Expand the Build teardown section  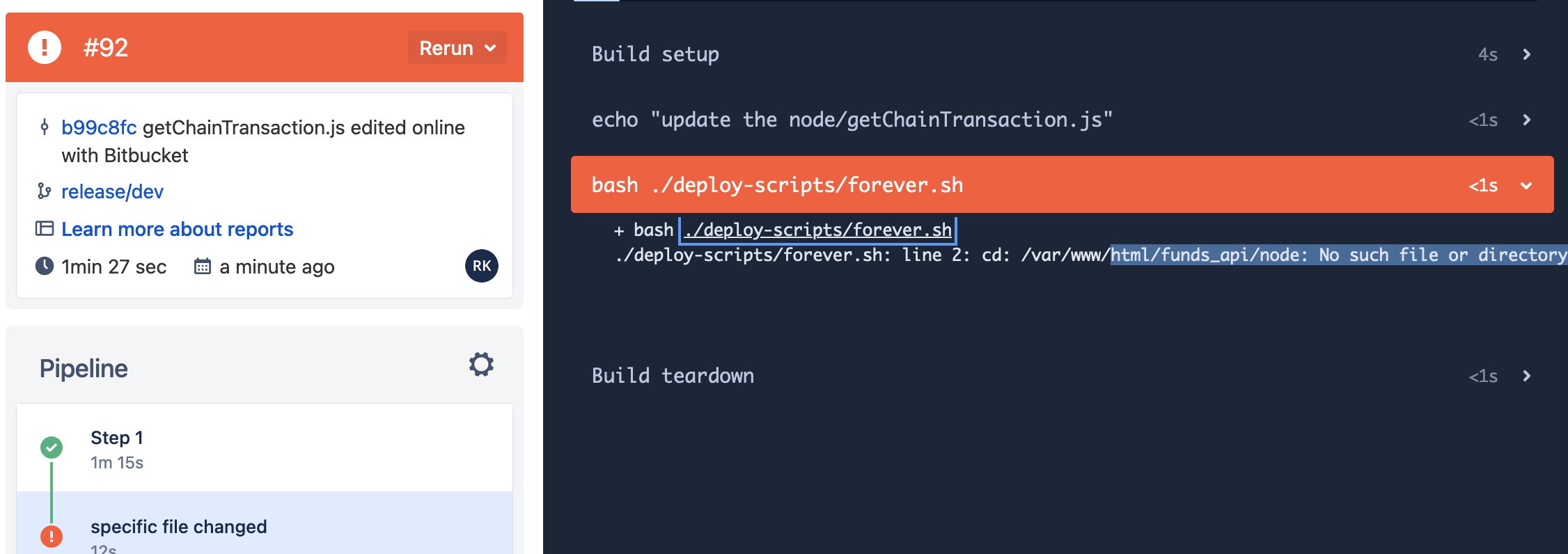pos(1526,376)
